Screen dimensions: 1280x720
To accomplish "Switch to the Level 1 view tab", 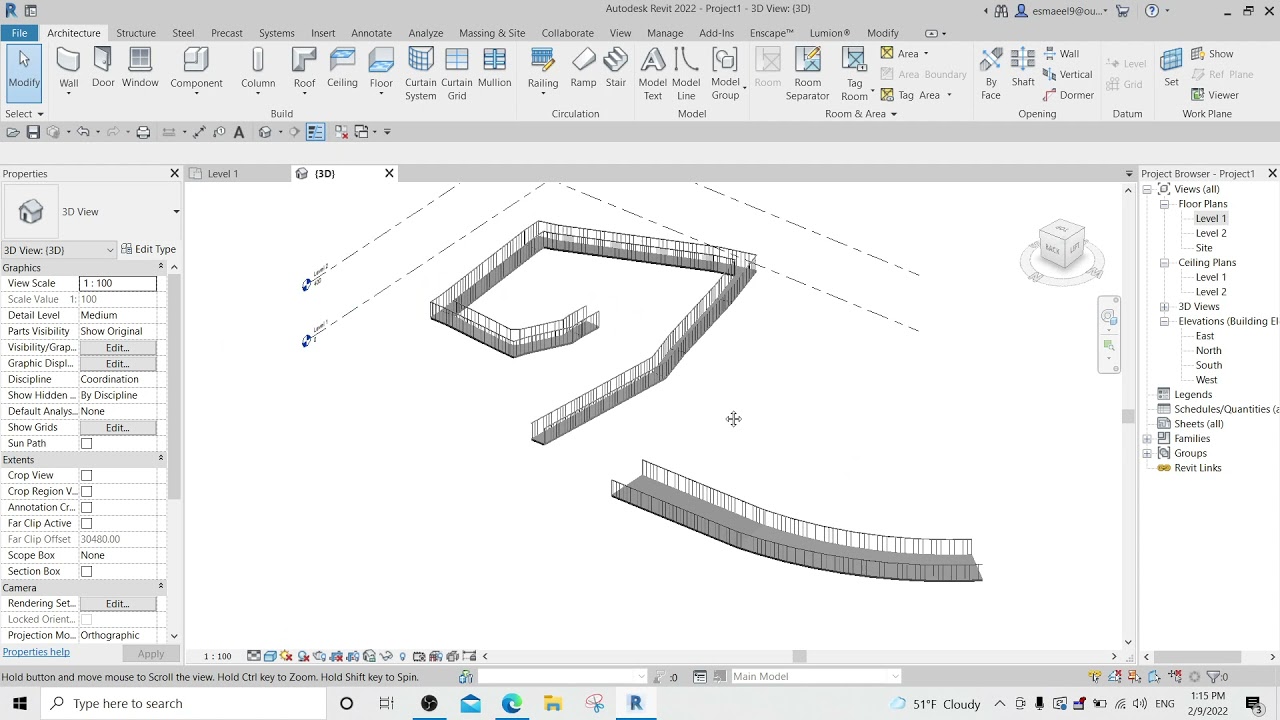I will [222, 174].
